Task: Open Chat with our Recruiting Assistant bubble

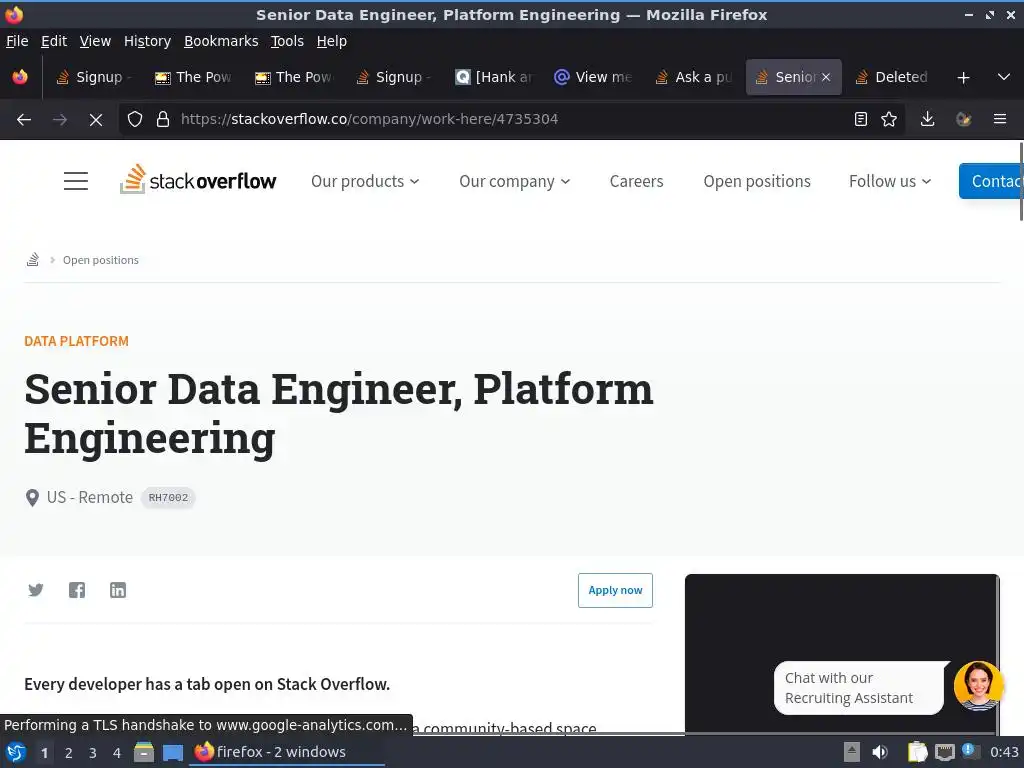Action: click(859, 688)
